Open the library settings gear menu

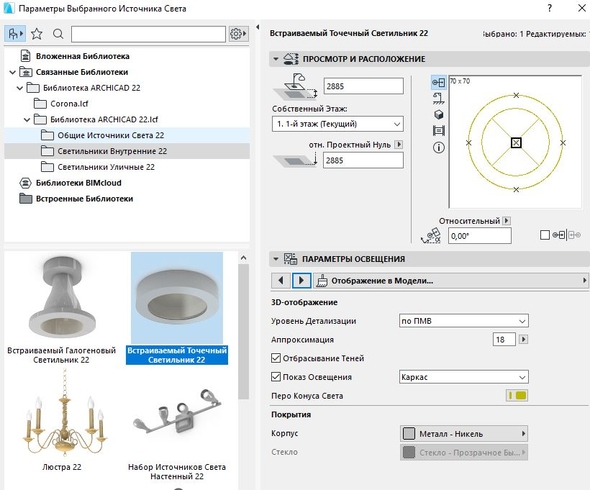click(x=238, y=34)
